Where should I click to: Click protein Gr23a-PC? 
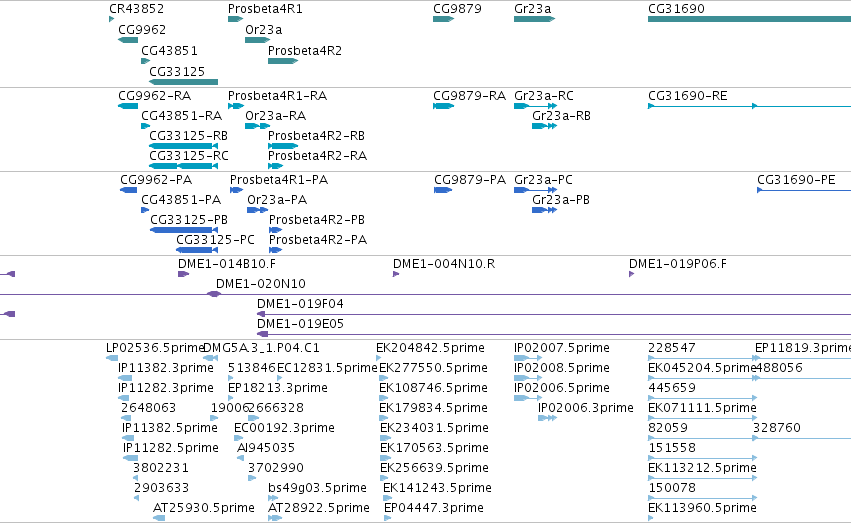click(x=543, y=180)
